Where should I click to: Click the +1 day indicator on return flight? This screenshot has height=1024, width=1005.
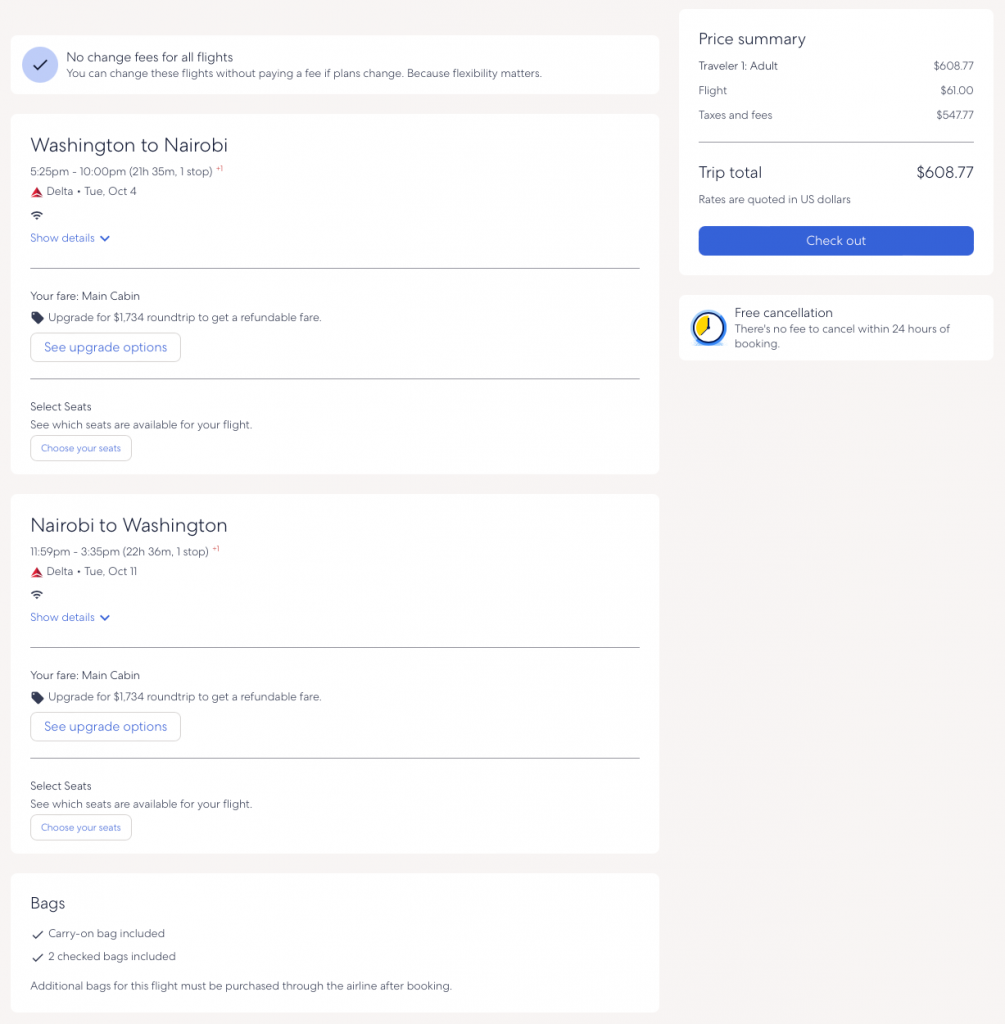pyautogui.click(x=216, y=549)
